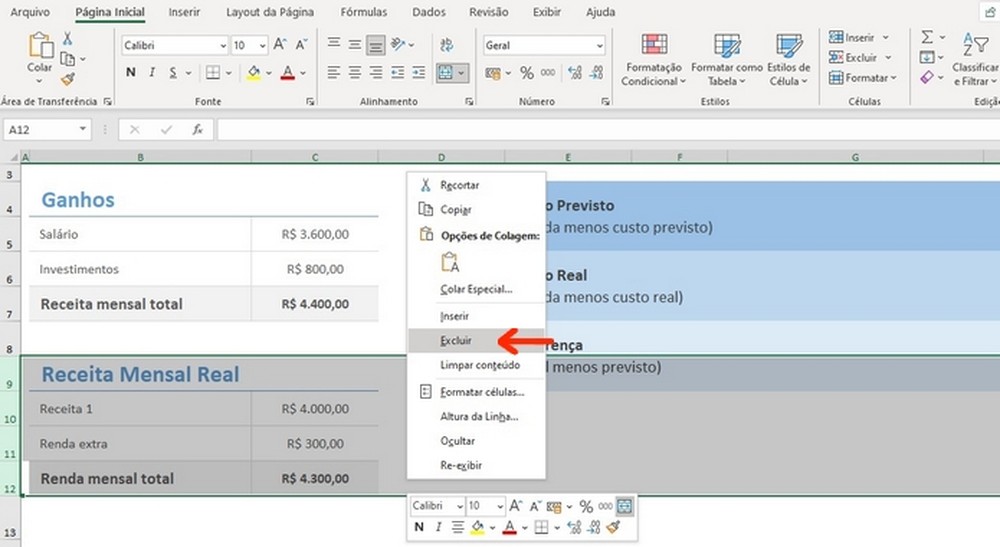Image resolution: width=1000 pixels, height=547 pixels.
Task: Toggle wrap text in the Alinhamento group
Action: [x=446, y=45]
